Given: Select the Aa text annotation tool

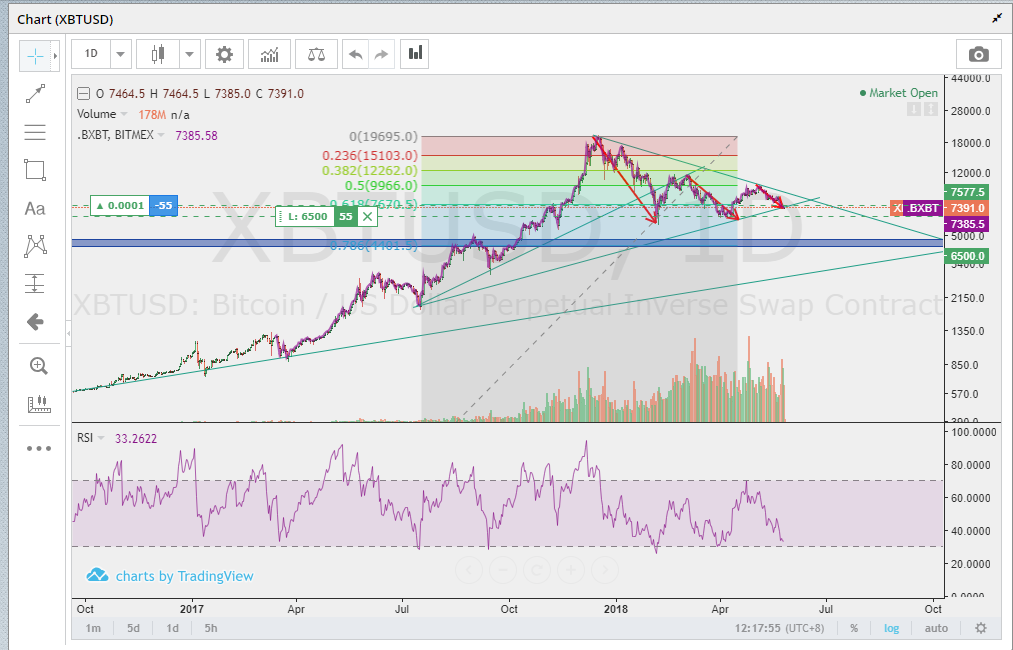Looking at the screenshot, I should pyautogui.click(x=35, y=209).
